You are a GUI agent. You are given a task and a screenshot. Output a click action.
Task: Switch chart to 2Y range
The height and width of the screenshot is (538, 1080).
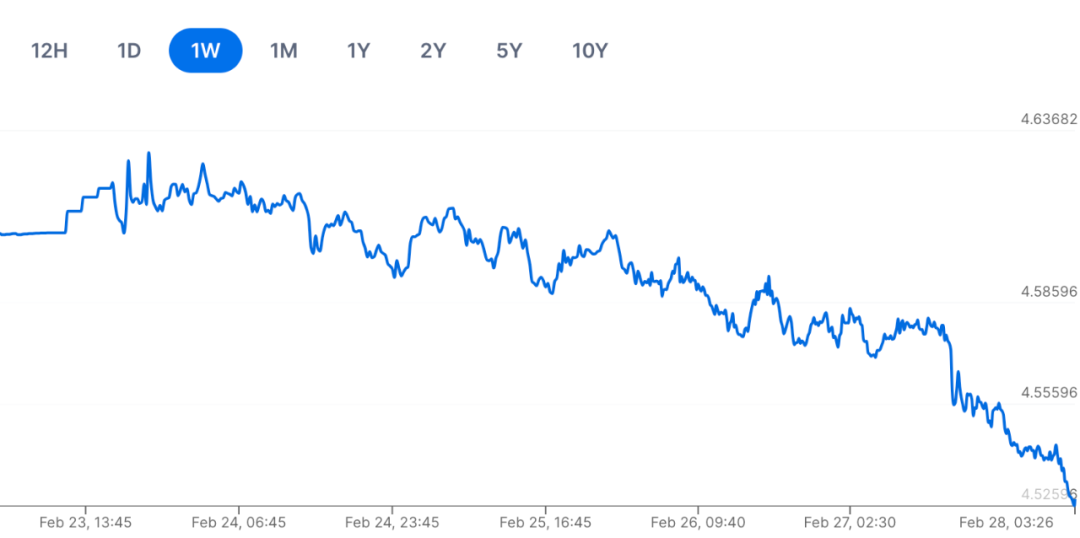tap(433, 51)
